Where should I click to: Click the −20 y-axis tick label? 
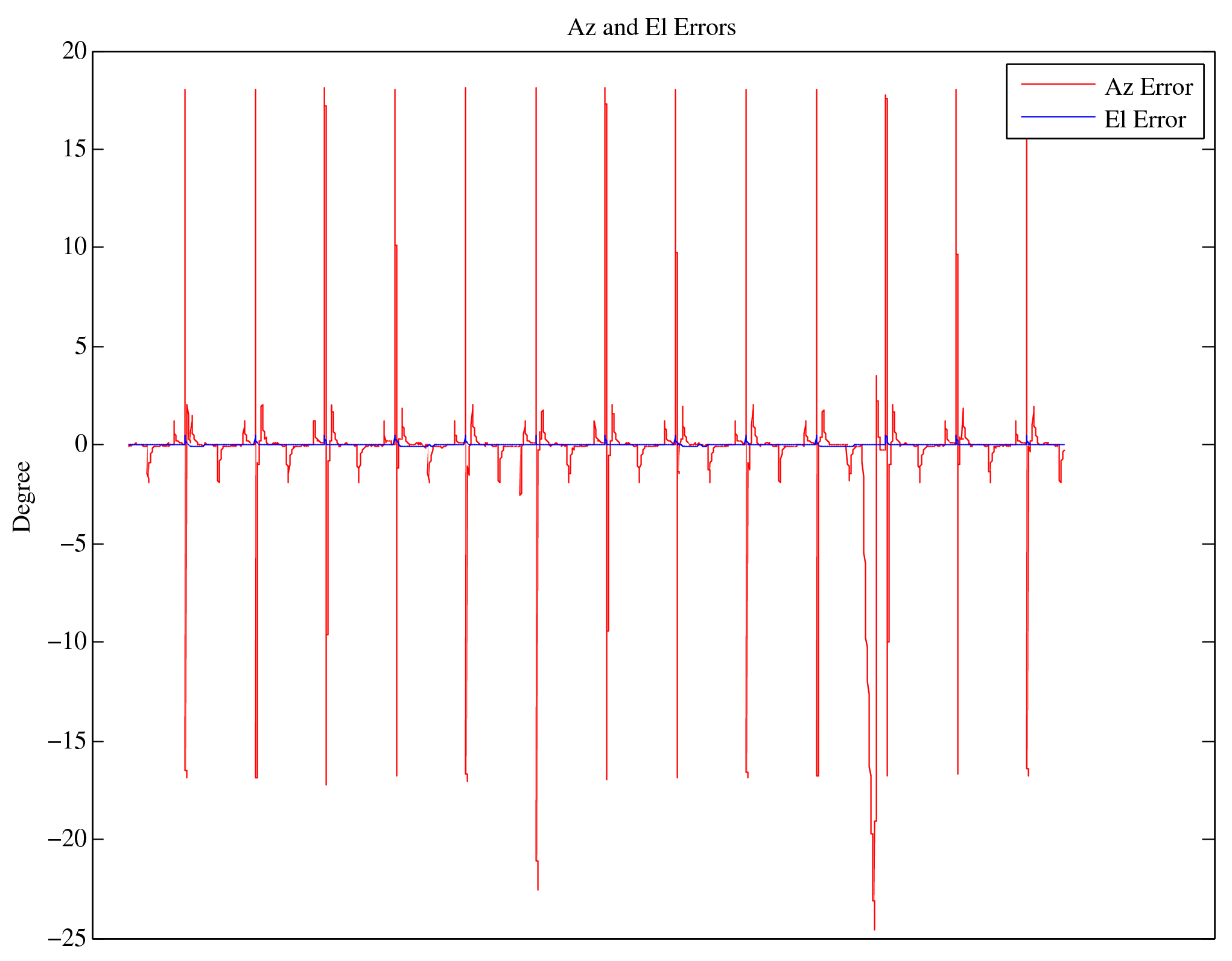[x=67, y=839]
